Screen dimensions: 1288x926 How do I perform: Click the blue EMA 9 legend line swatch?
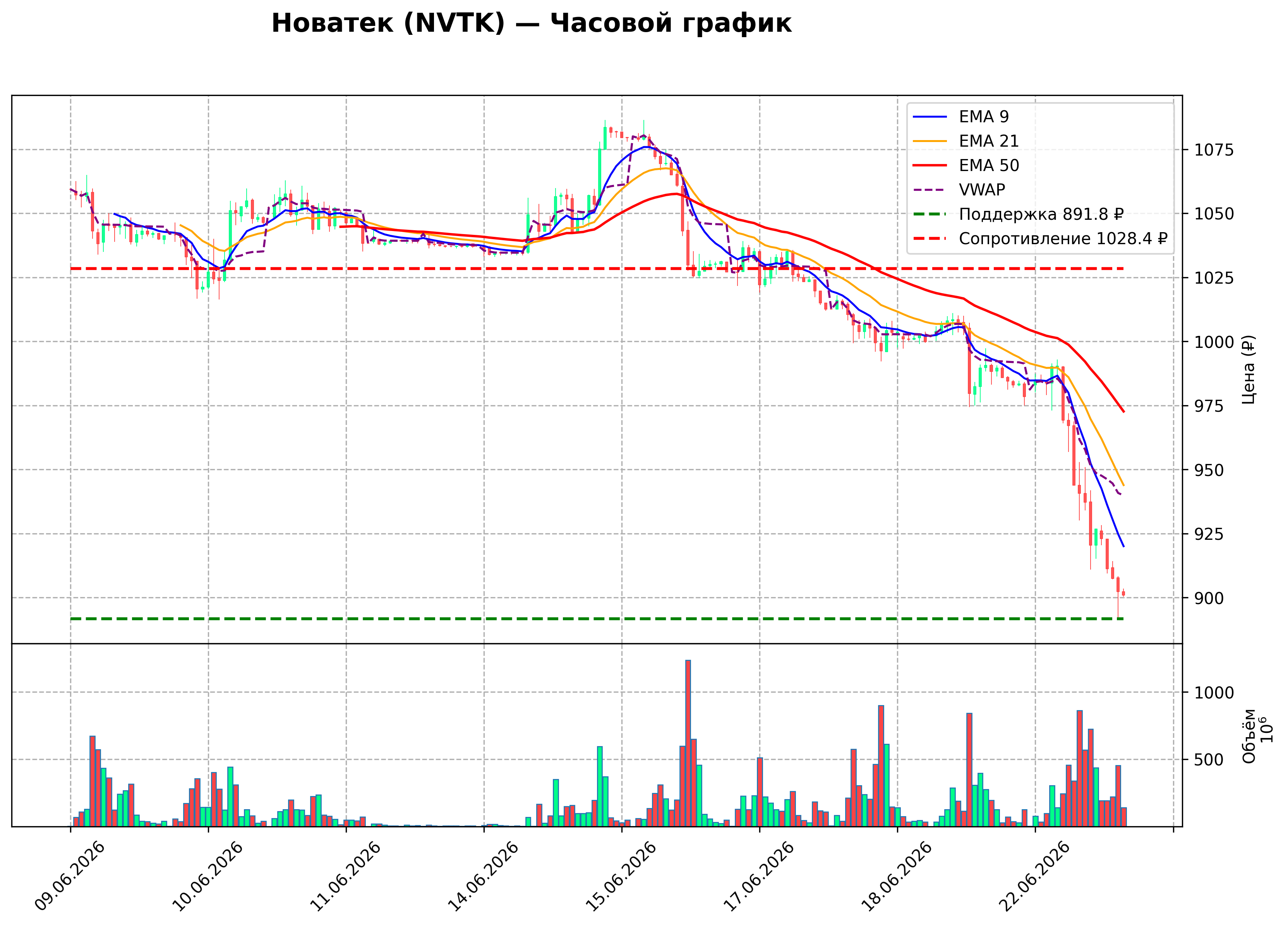click(x=930, y=116)
